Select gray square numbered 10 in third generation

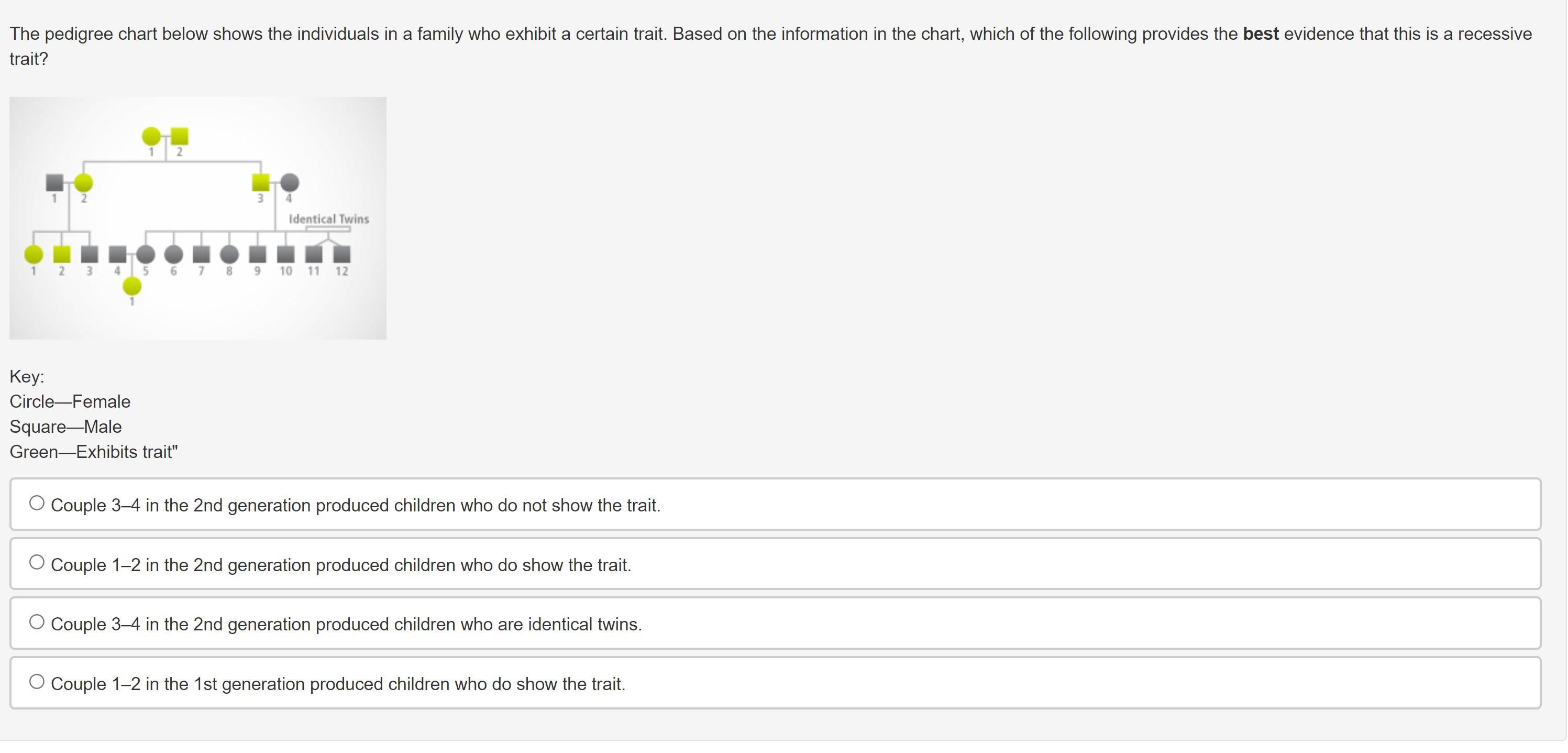pos(285,254)
